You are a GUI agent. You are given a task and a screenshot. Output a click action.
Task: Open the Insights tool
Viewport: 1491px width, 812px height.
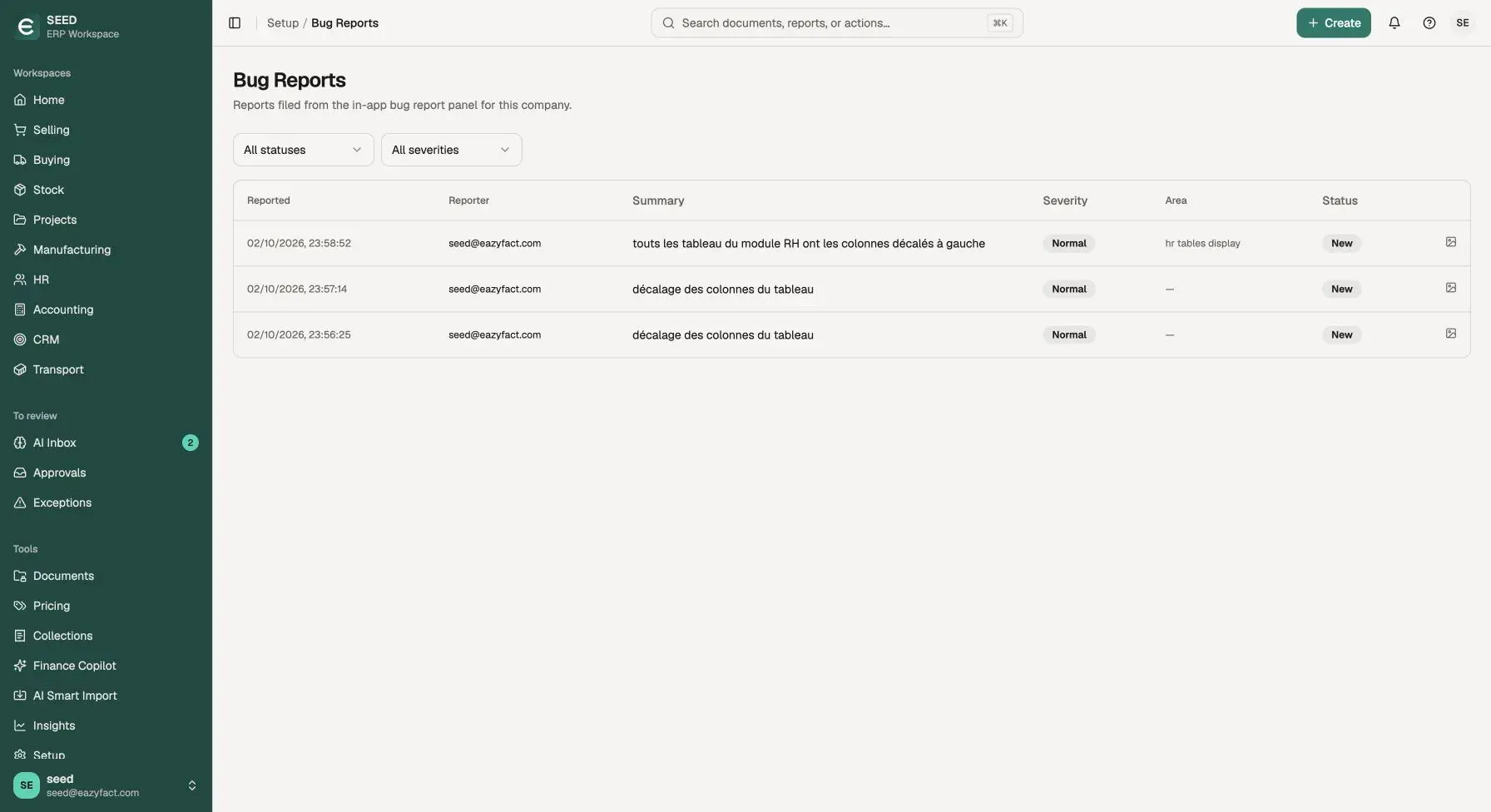(x=106, y=725)
